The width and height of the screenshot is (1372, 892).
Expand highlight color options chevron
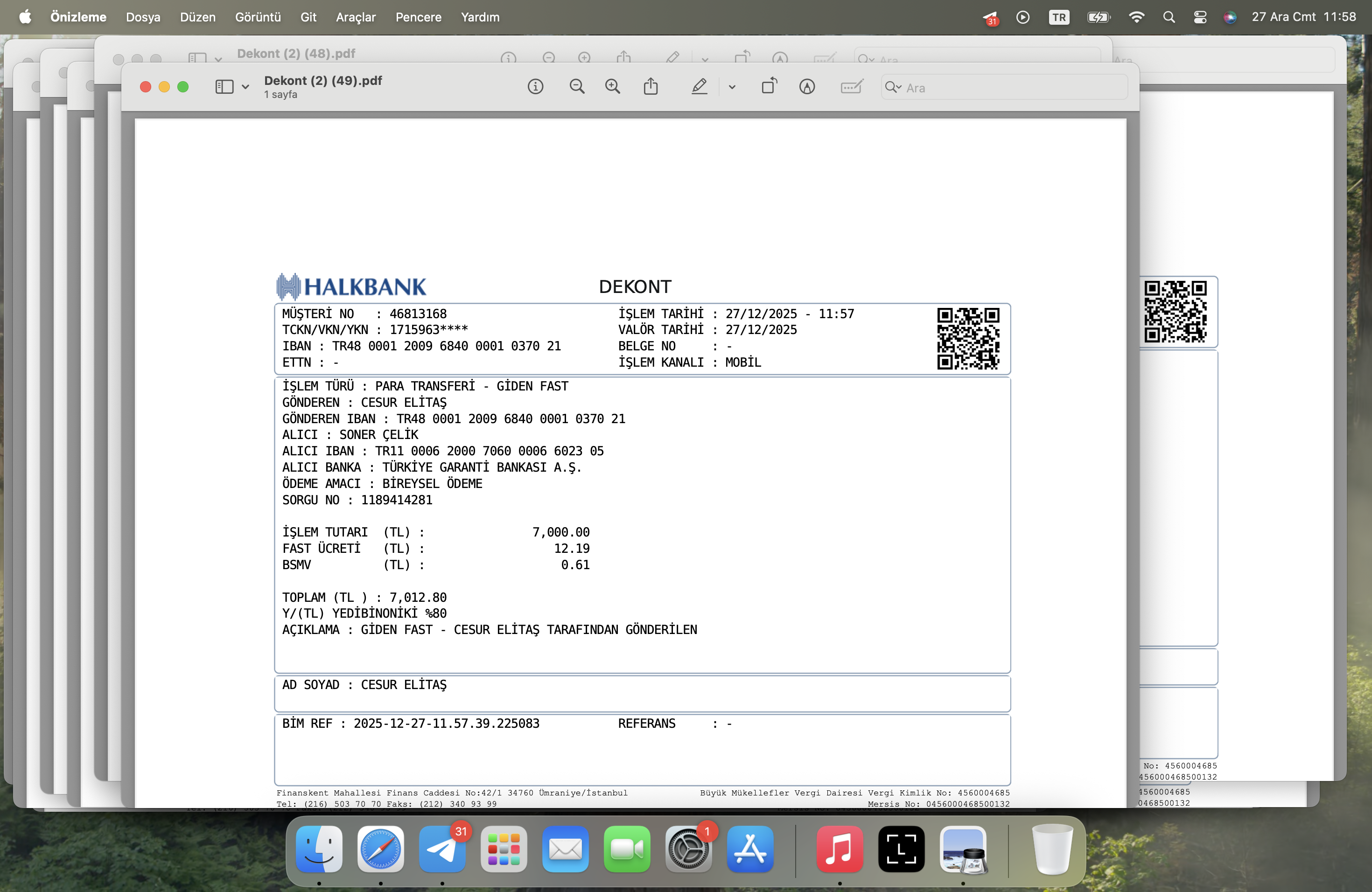[x=732, y=88]
